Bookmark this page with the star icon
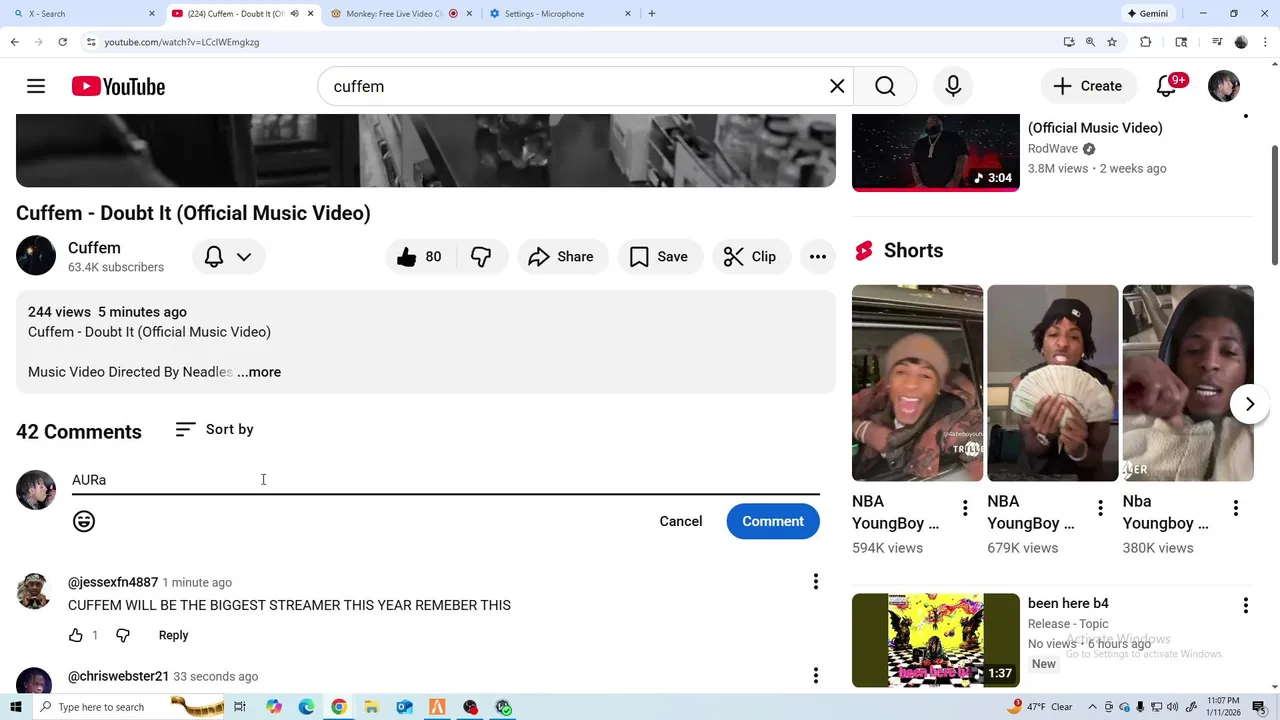This screenshot has height=720, width=1280. point(1112,42)
